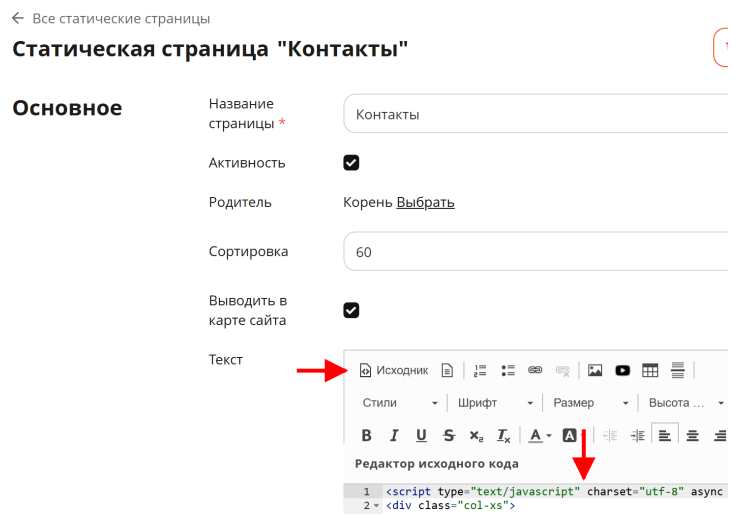Insert a bulleted list
Viewport: 740px width, 521px height.
pyautogui.click(x=508, y=370)
